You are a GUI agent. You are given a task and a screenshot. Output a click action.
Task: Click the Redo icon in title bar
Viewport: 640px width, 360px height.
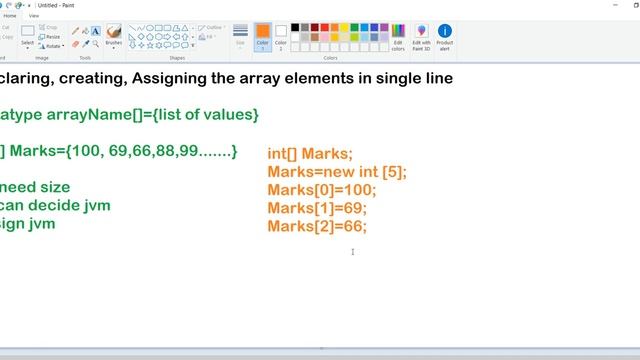click(9, 5)
